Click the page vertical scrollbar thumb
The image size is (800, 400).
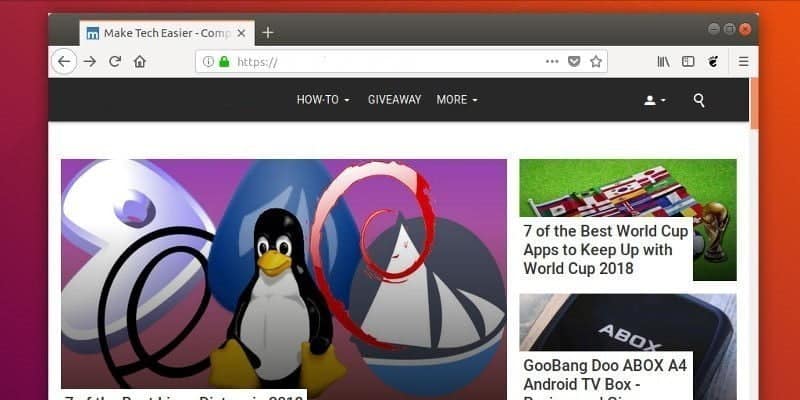[x=754, y=104]
